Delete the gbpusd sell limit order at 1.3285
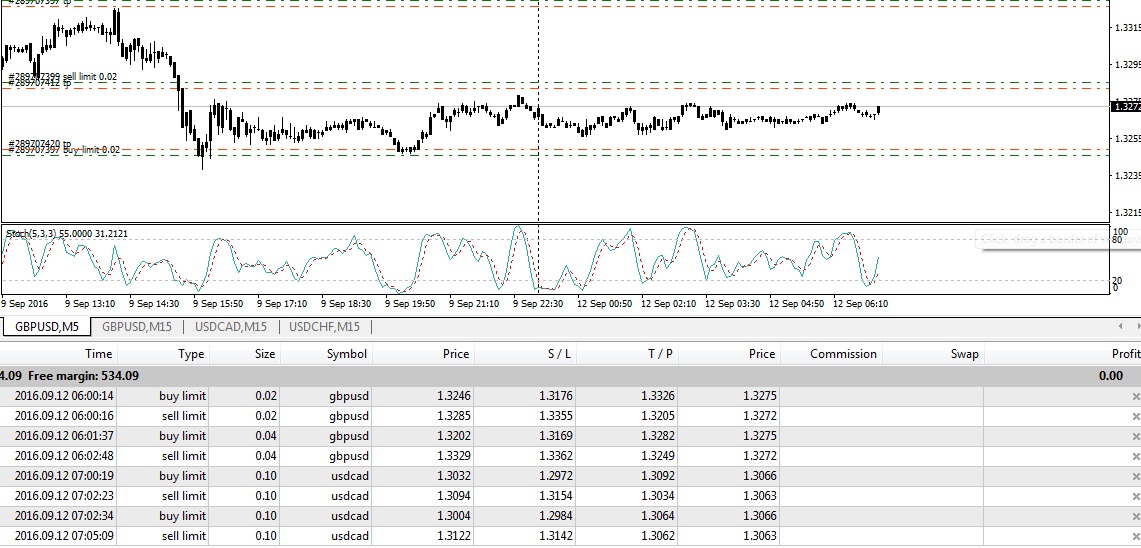 [1135, 416]
